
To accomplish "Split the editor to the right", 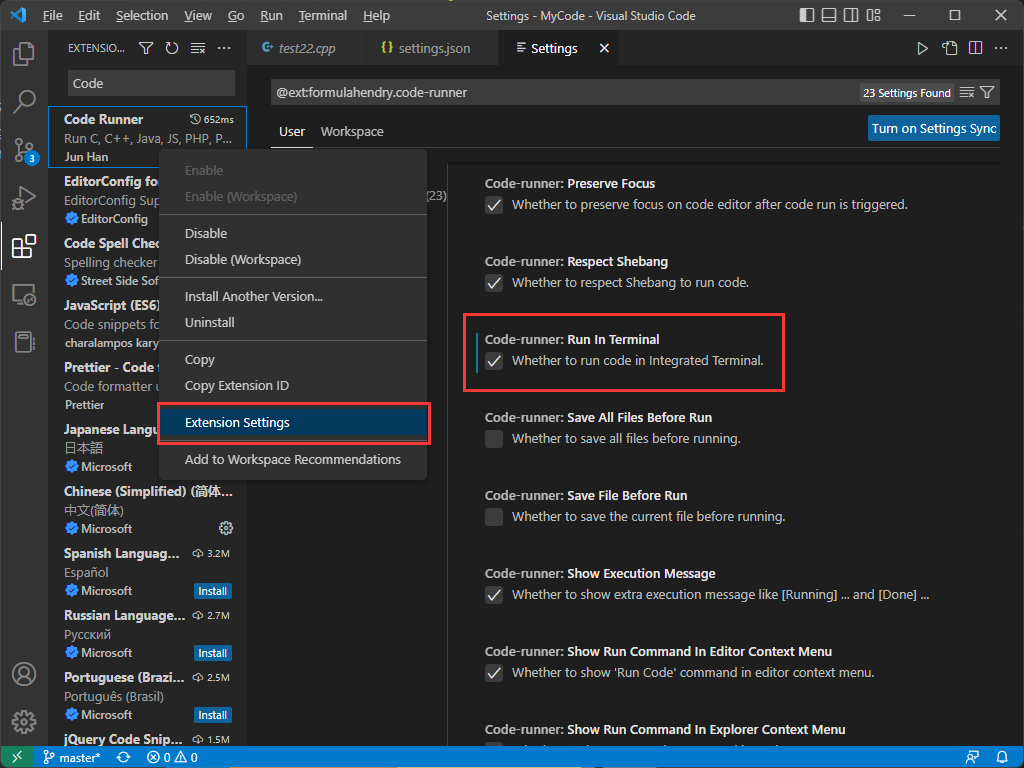I will 976,48.
